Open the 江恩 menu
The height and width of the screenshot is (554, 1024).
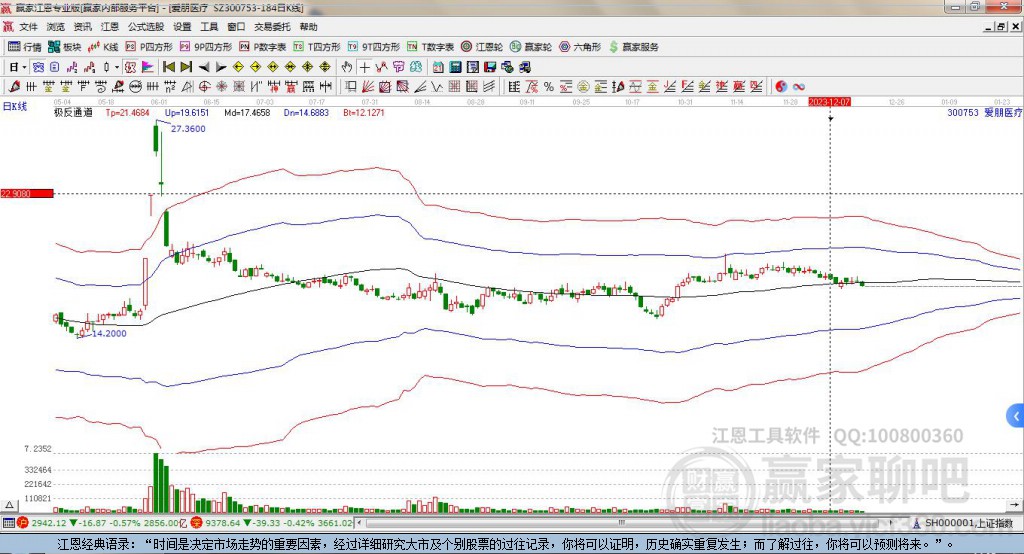(x=110, y=27)
